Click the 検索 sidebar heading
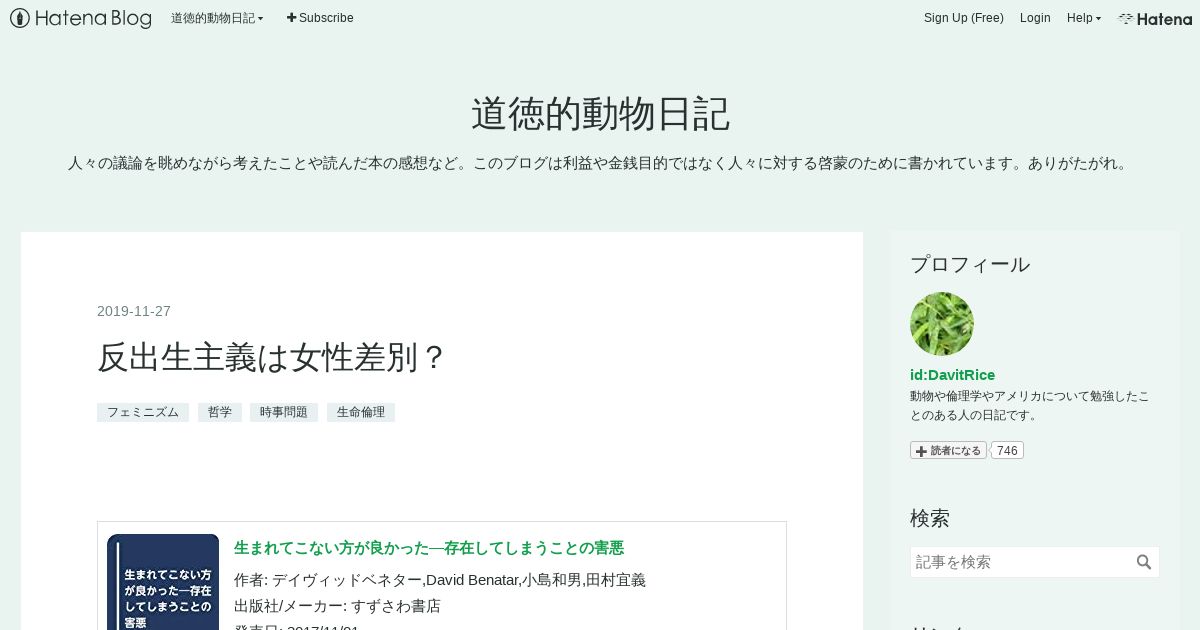The width and height of the screenshot is (1200, 630). coord(930,518)
